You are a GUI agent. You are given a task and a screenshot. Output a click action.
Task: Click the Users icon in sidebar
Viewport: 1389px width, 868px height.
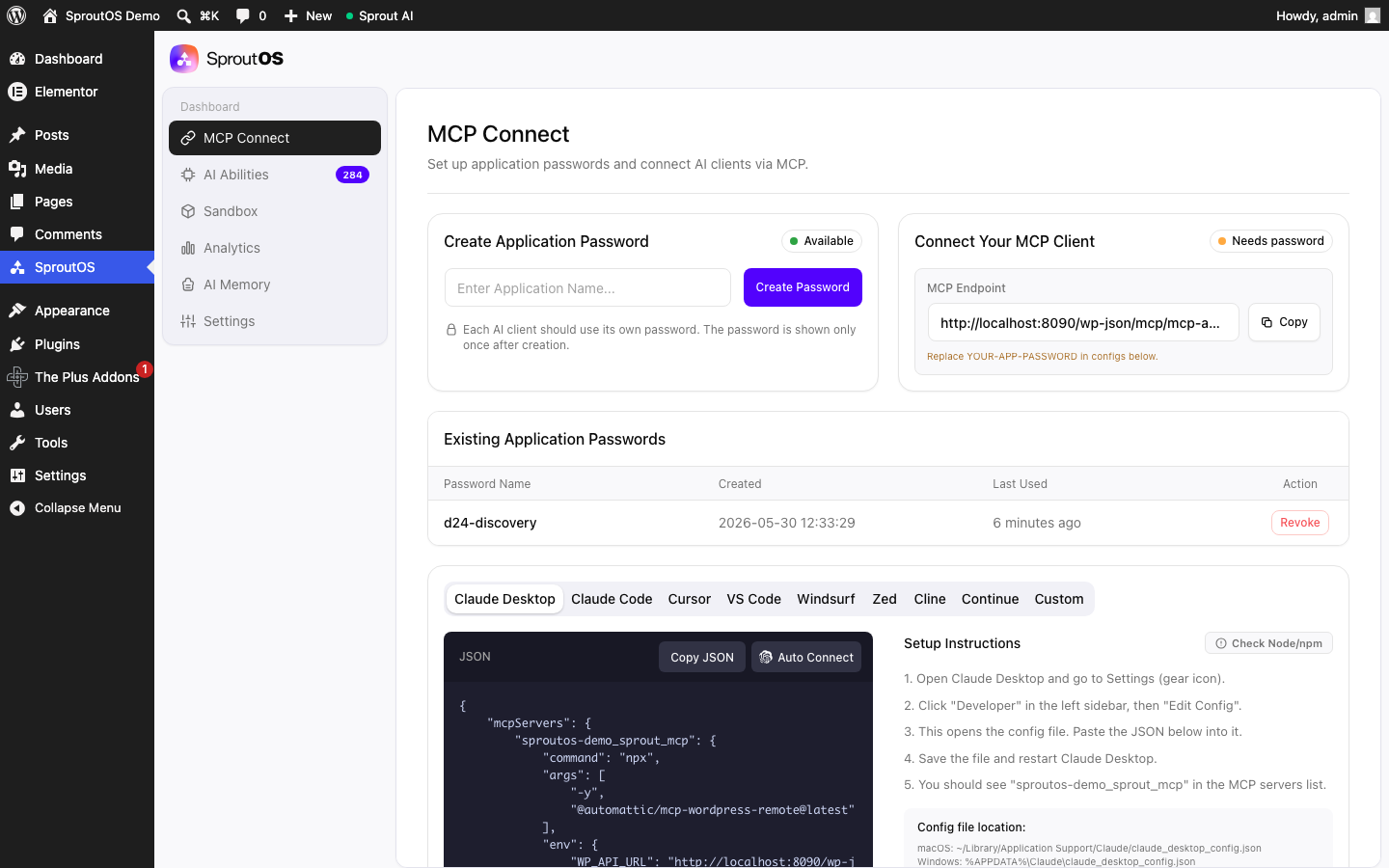pos(17,410)
